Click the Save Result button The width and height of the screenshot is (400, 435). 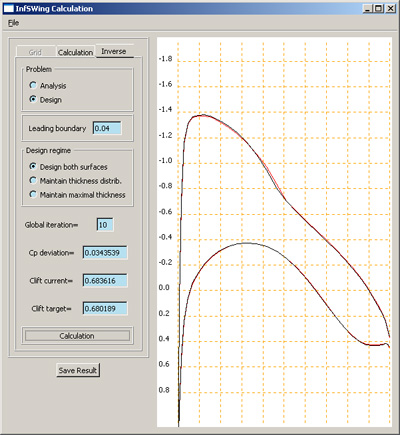[x=78, y=370]
